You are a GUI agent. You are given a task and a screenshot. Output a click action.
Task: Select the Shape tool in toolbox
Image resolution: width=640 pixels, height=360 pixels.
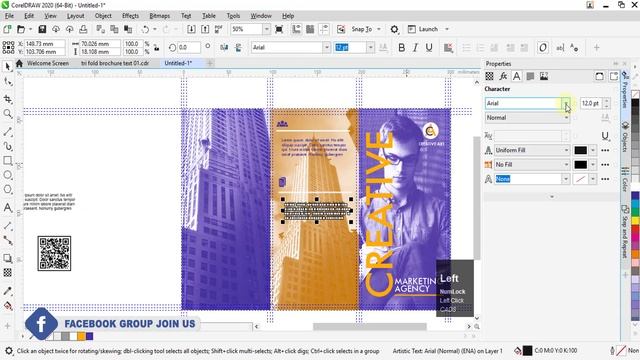click(7, 82)
